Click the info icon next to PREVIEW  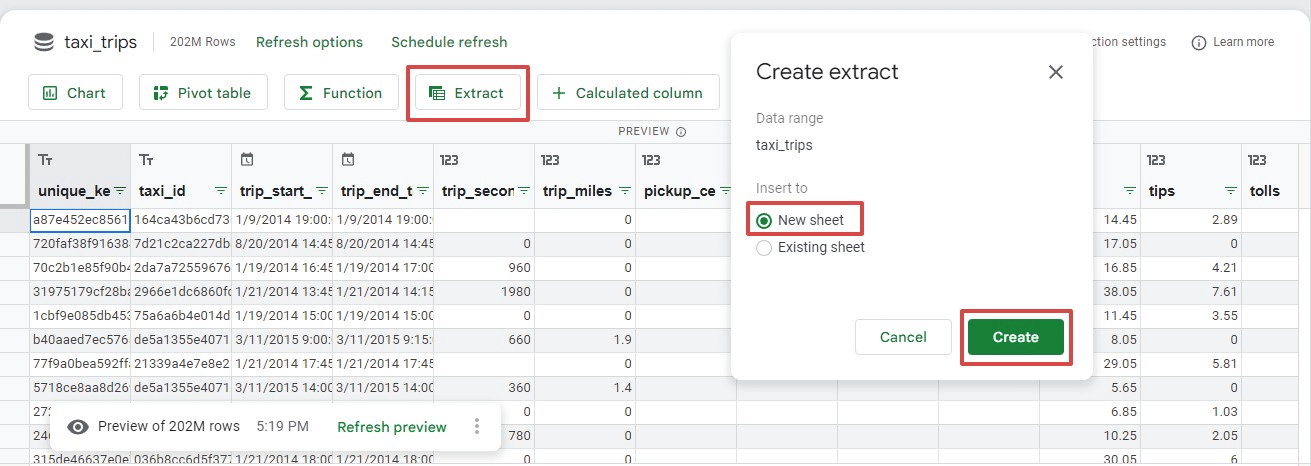tap(681, 132)
